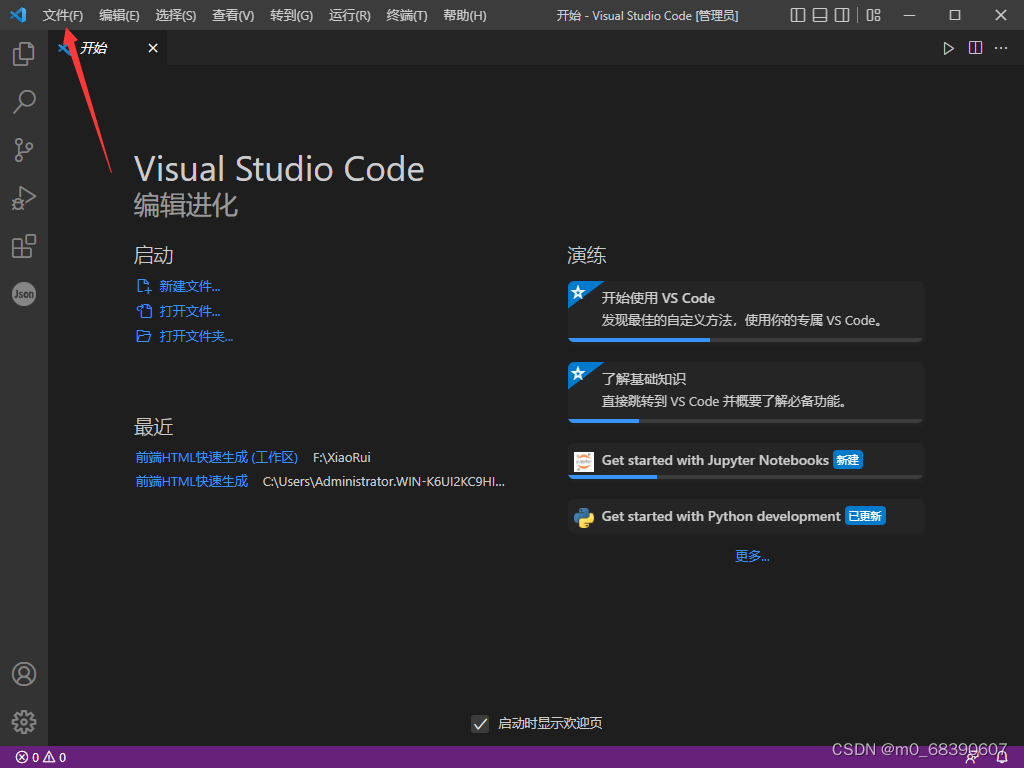The width and height of the screenshot is (1024, 768).
Task: Open the 文件(F) menu
Action: [63, 15]
